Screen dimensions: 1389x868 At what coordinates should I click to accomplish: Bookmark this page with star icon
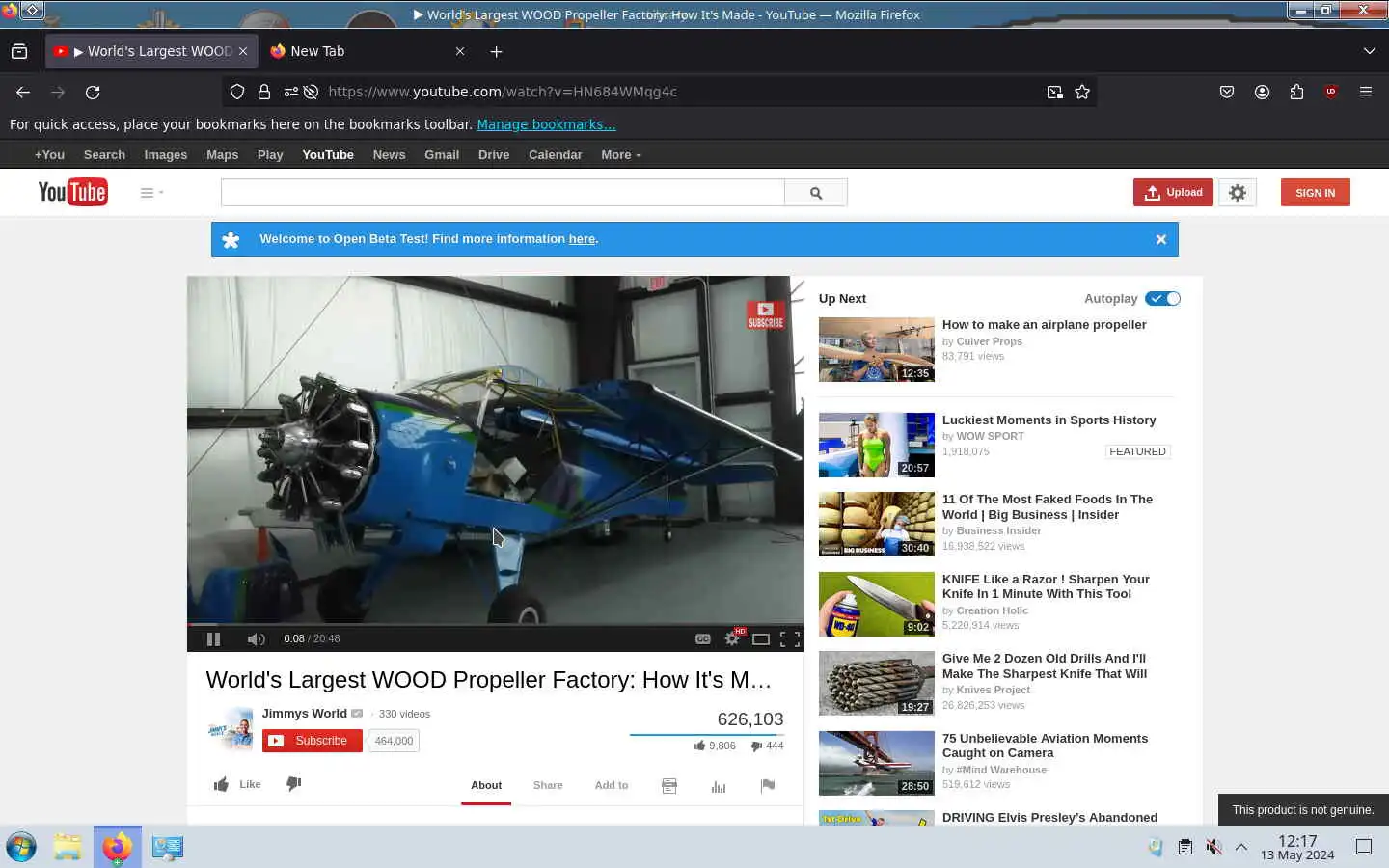click(x=1082, y=93)
